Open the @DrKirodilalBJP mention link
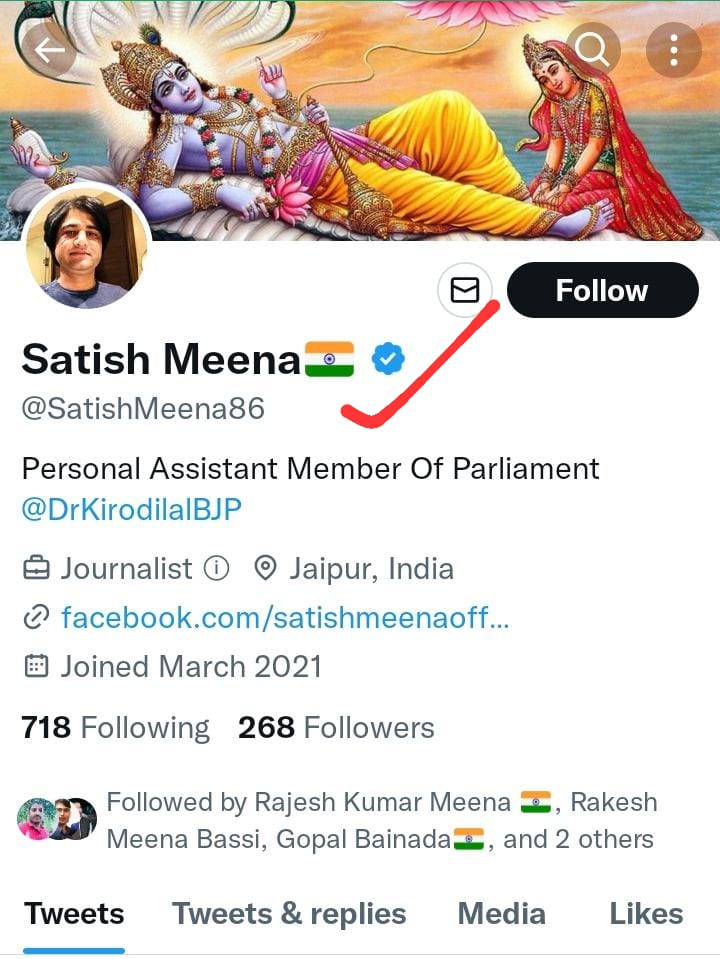The image size is (720, 959). (x=132, y=509)
